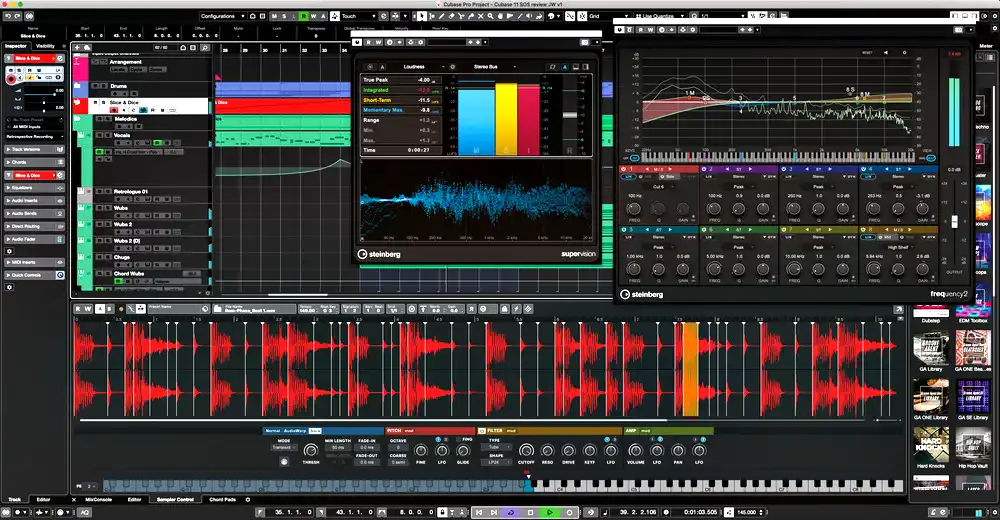Image resolution: width=1000 pixels, height=520 pixels.
Task: Click the Stop transport button
Action: point(530,512)
